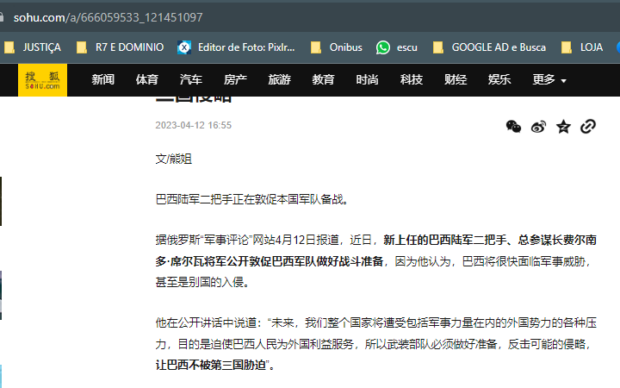Share article via Weibo icon
Viewport: 620px width, 388px height.
pos(538,127)
